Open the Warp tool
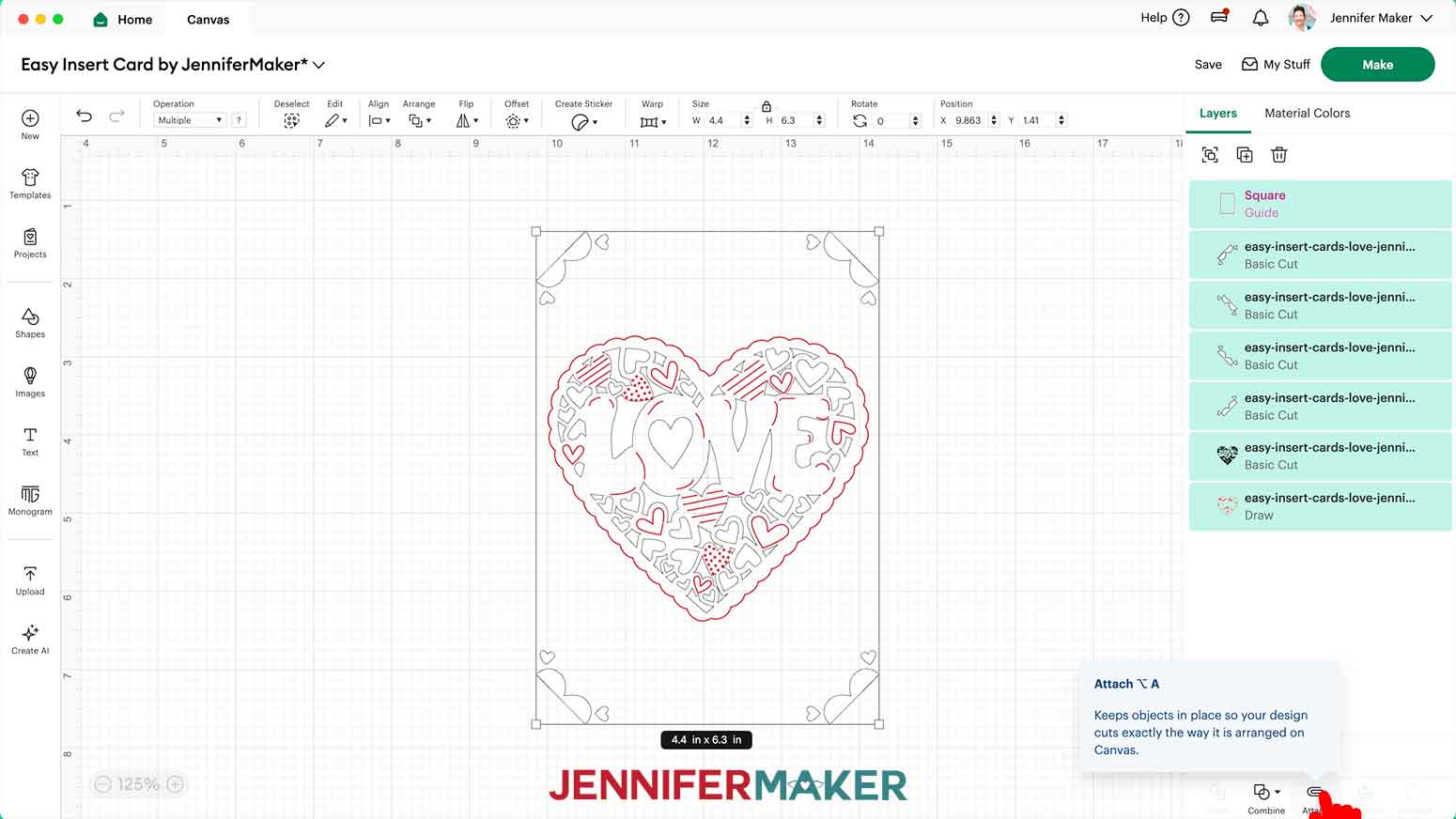Viewport: 1456px width, 819px height. [x=652, y=122]
